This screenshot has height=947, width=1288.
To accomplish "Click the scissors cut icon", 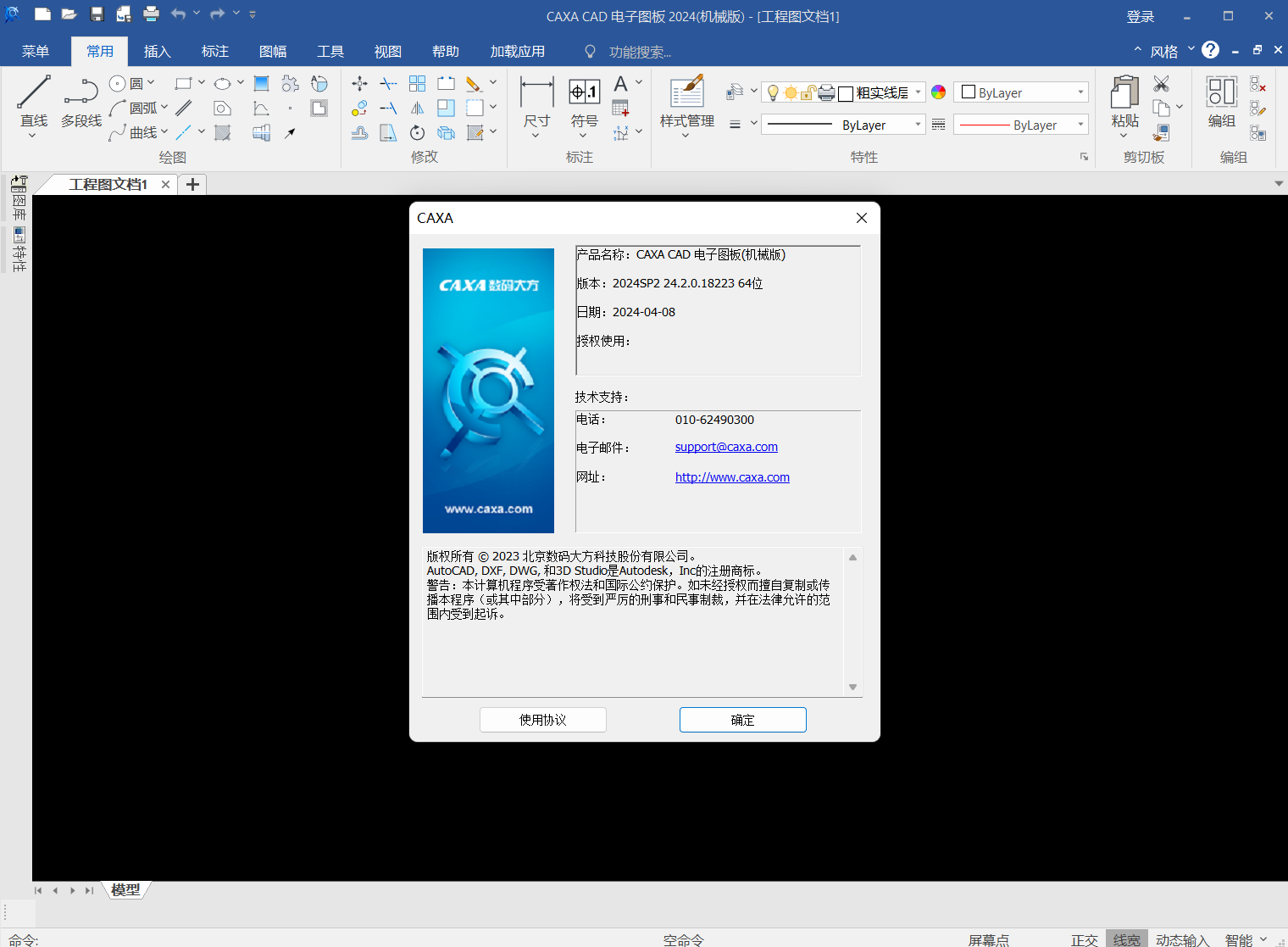I will [1161, 84].
